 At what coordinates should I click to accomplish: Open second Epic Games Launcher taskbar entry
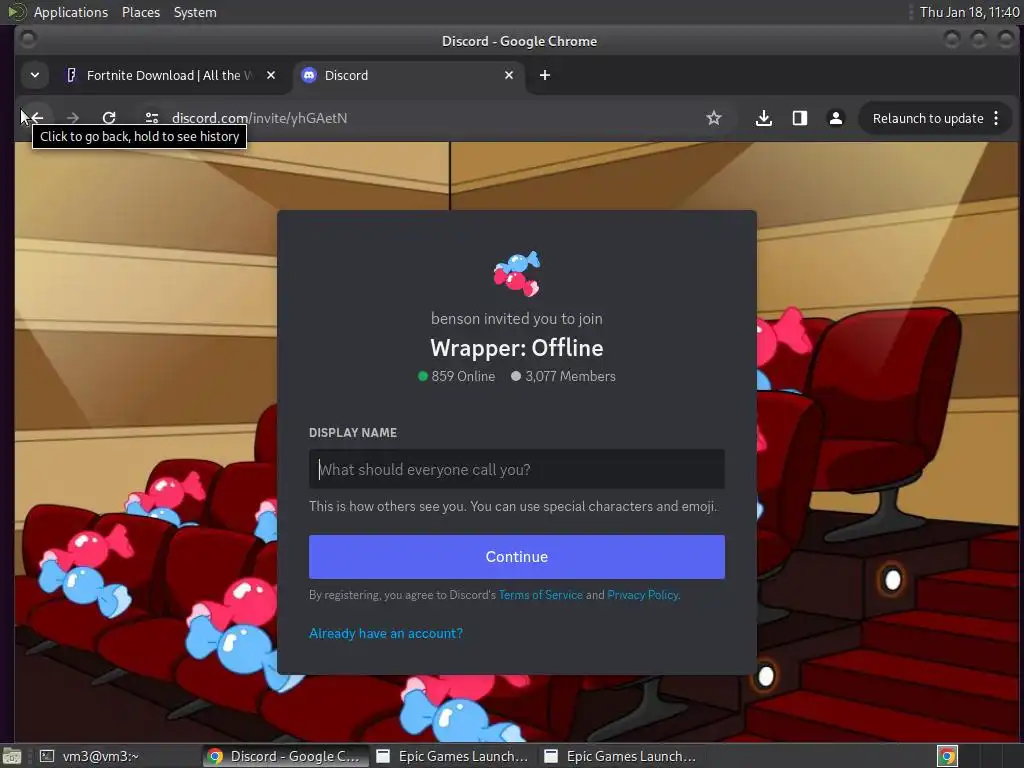pos(620,756)
